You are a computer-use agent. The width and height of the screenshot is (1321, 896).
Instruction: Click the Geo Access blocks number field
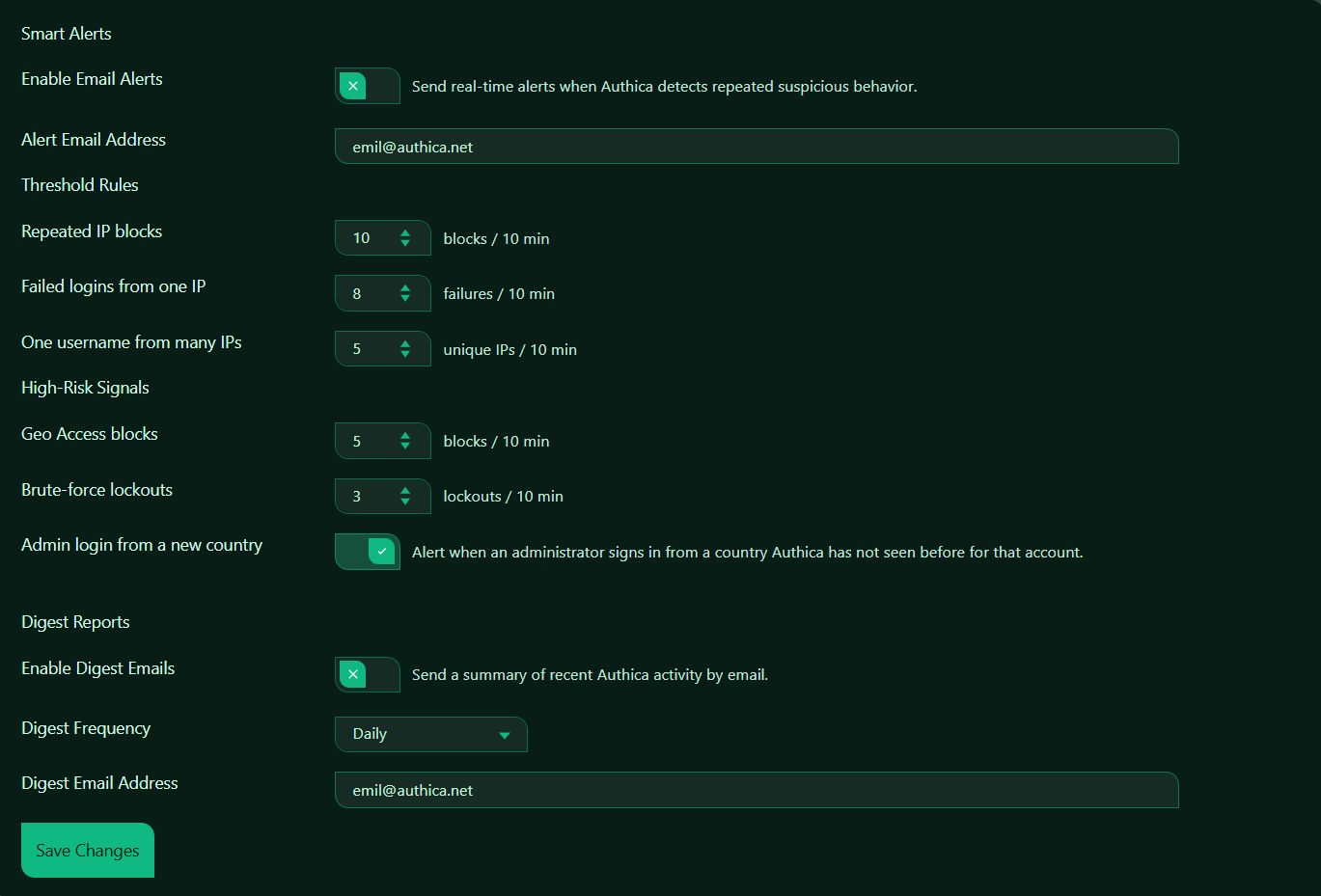(367, 441)
